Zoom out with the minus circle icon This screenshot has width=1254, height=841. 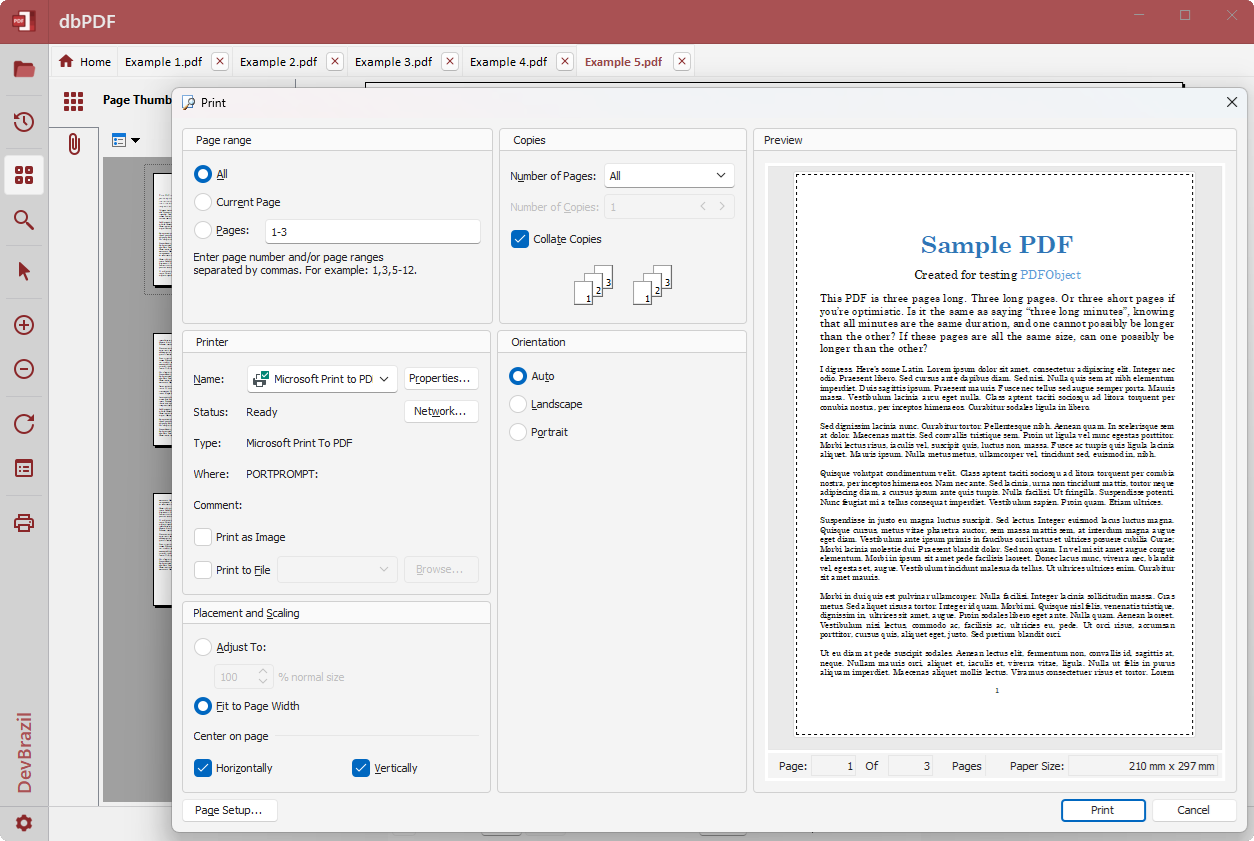coord(24,369)
